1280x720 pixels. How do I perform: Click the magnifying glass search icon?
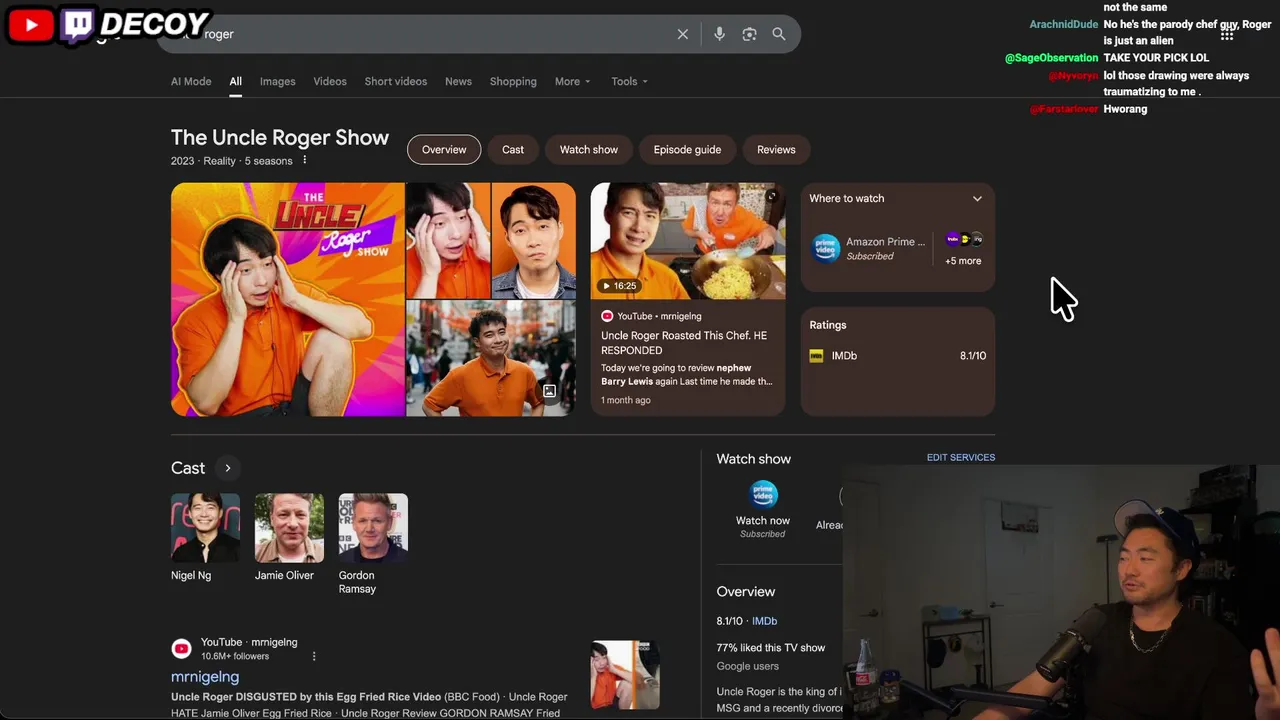pos(779,34)
